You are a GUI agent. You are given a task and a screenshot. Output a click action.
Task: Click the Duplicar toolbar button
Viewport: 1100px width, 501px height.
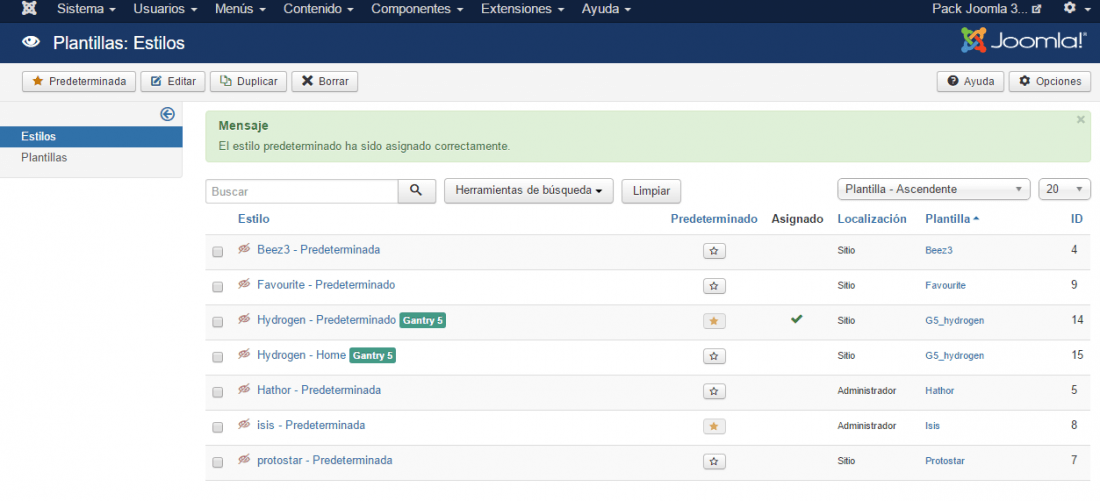pos(248,81)
